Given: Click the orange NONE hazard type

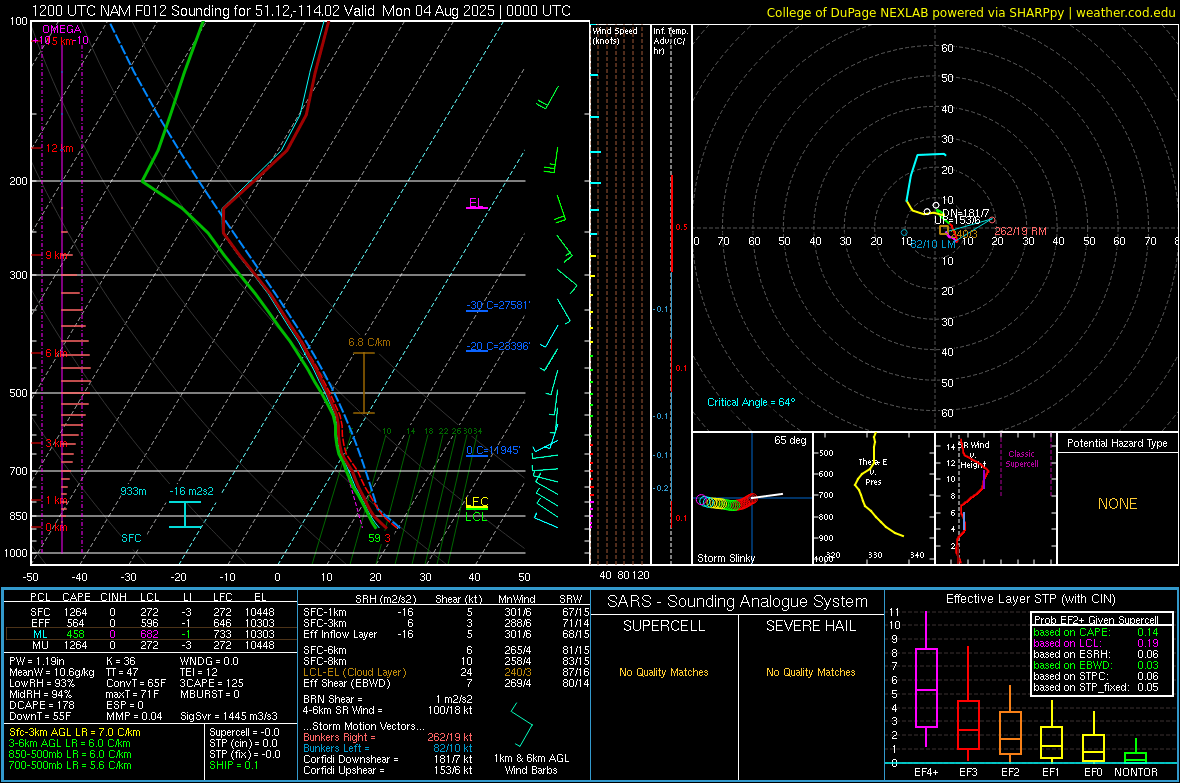Looking at the screenshot, I should [x=1117, y=504].
